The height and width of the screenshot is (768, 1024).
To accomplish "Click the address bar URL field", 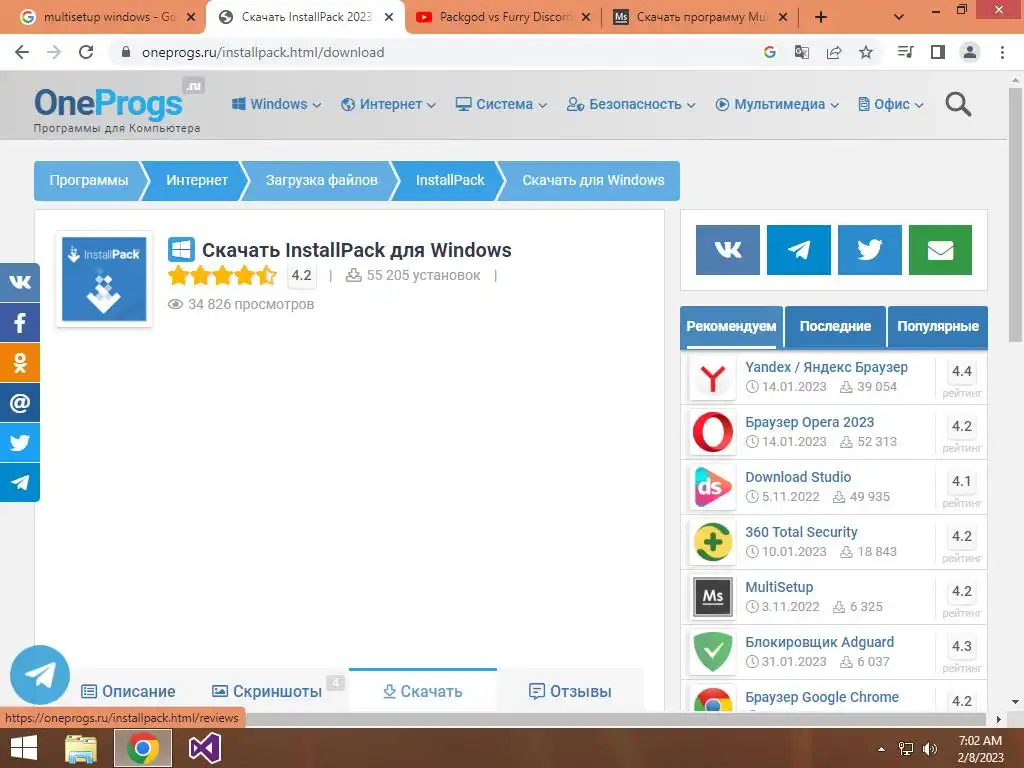I will 438,52.
